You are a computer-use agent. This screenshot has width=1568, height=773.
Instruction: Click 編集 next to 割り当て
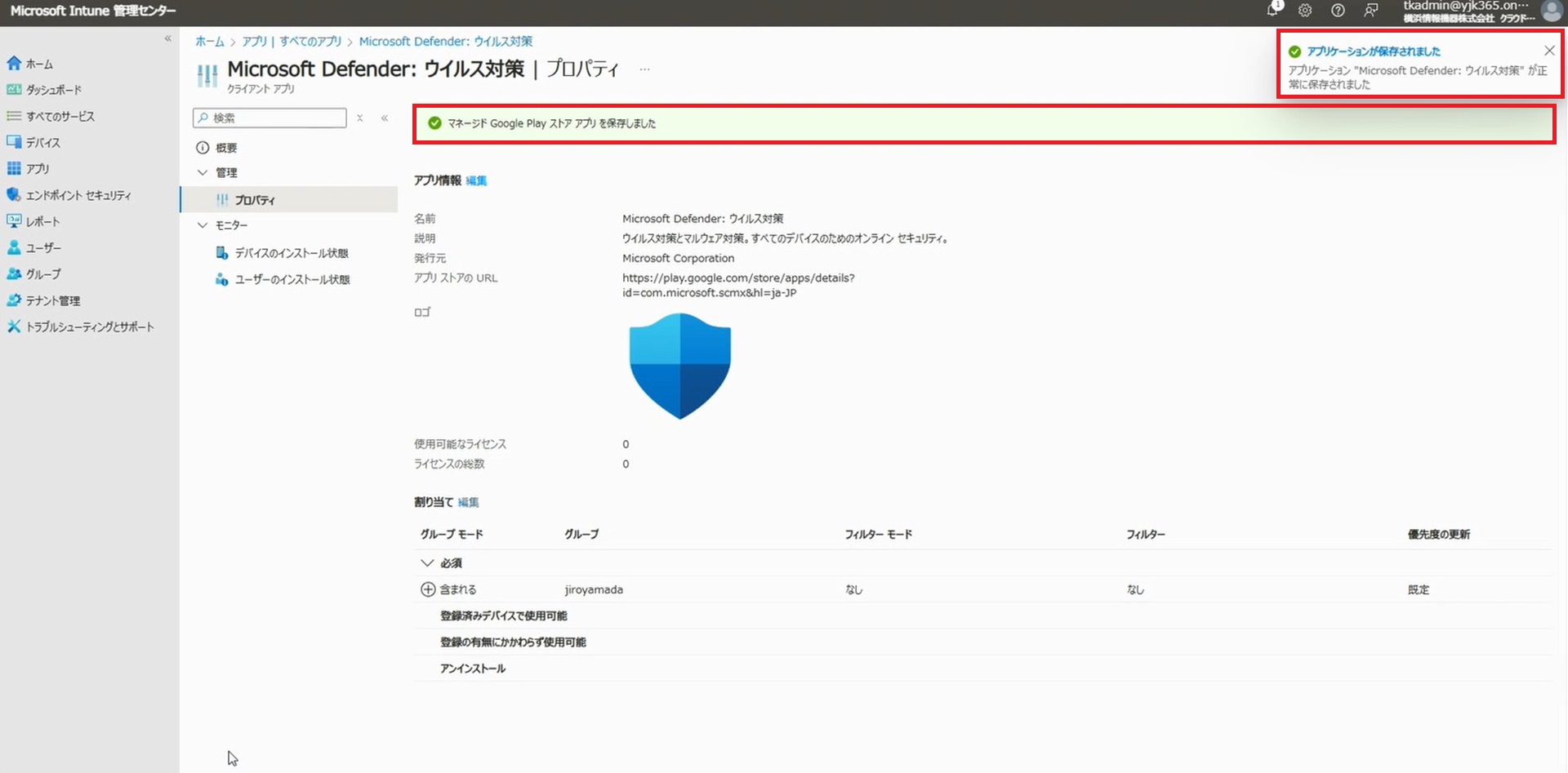[468, 502]
